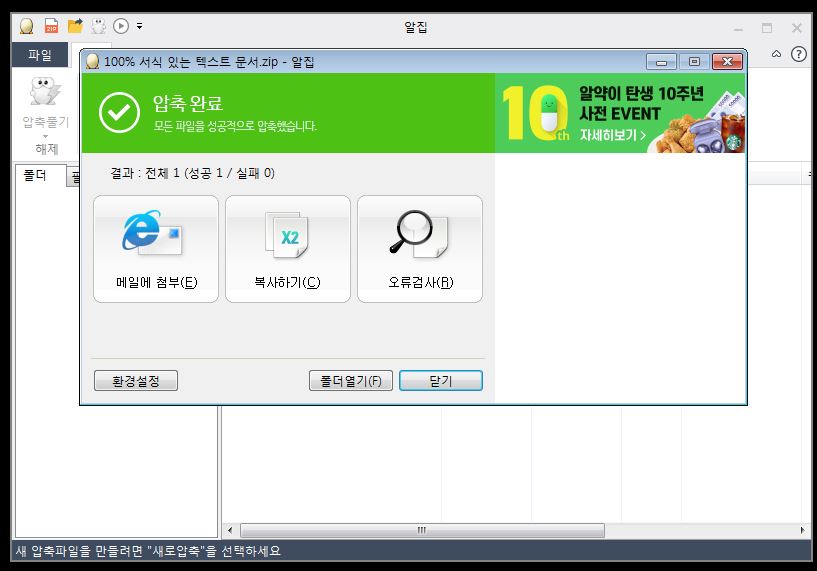Maximize the compression dialog window
This screenshot has width=817, height=571.
[694, 62]
